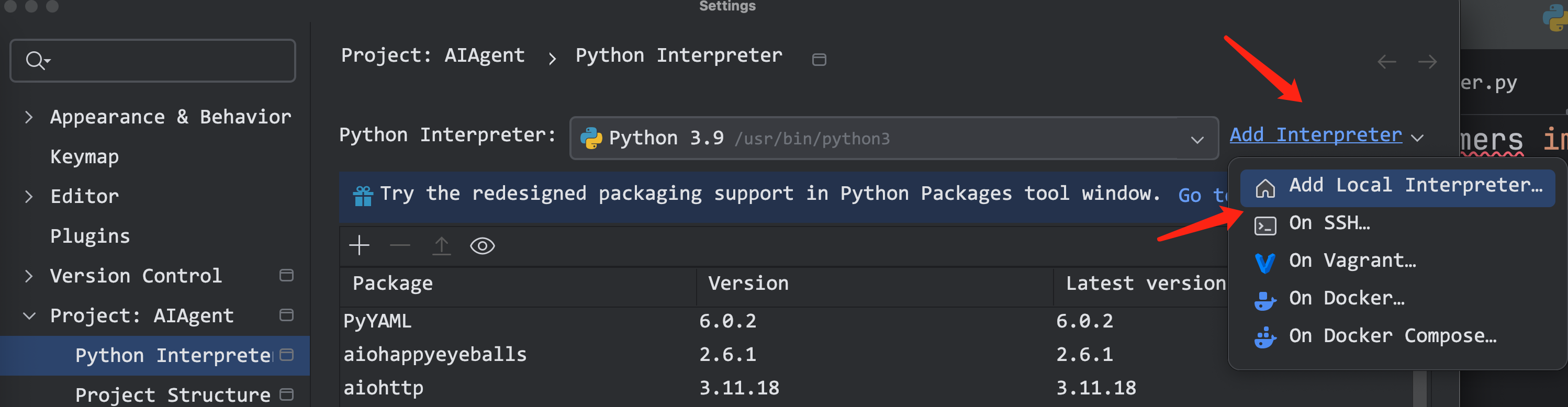Click the project-level icon beside breadcrumb title
Screen dimensions: 1568x407
point(819,60)
